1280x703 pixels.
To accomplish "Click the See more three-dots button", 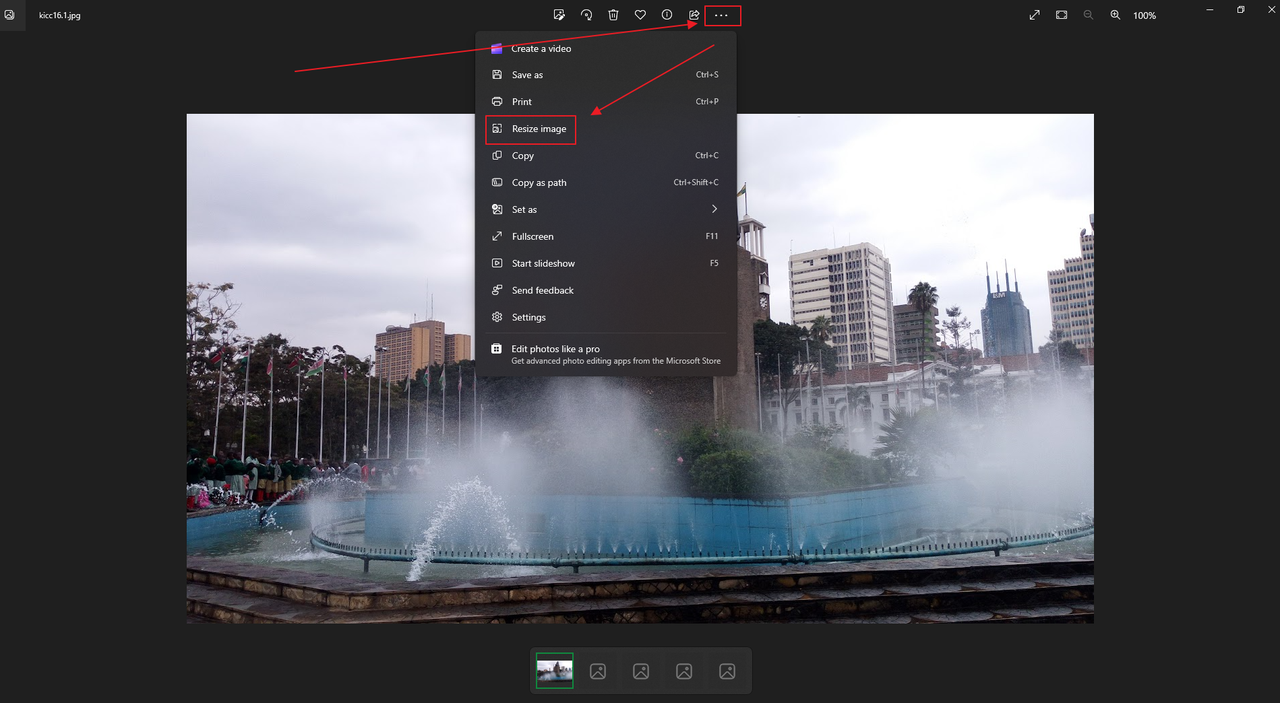I will pos(722,15).
